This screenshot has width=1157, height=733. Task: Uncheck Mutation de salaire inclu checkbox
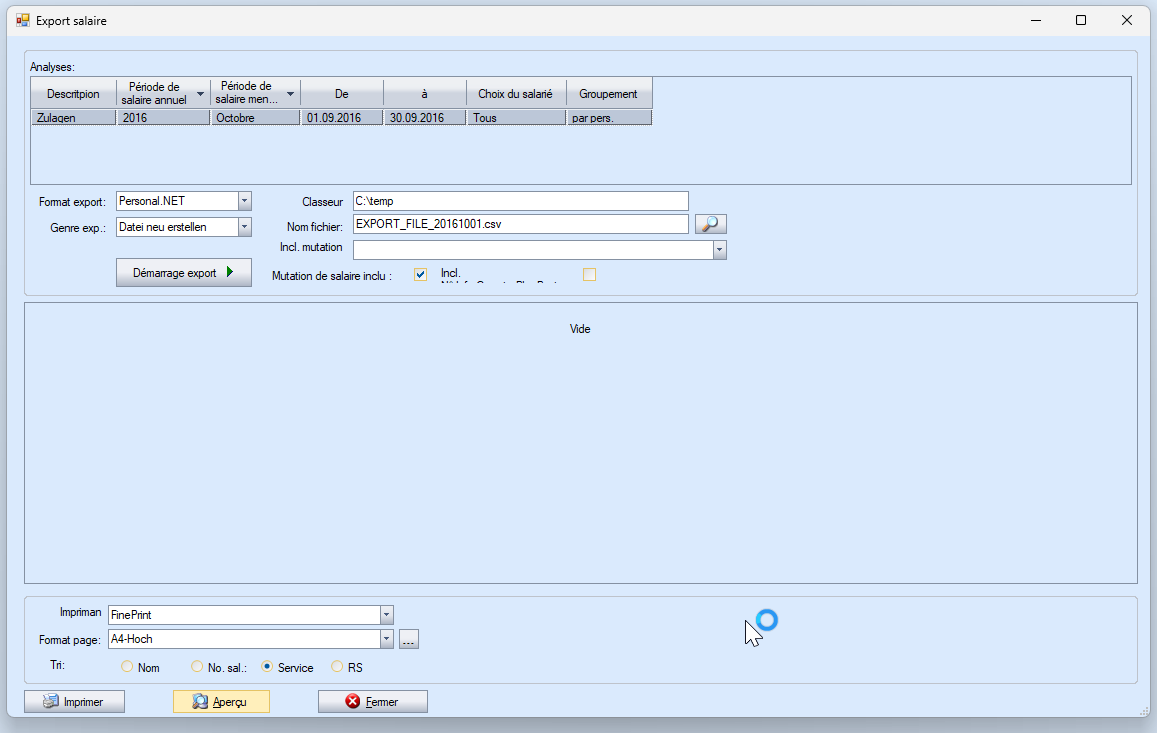[x=420, y=275]
